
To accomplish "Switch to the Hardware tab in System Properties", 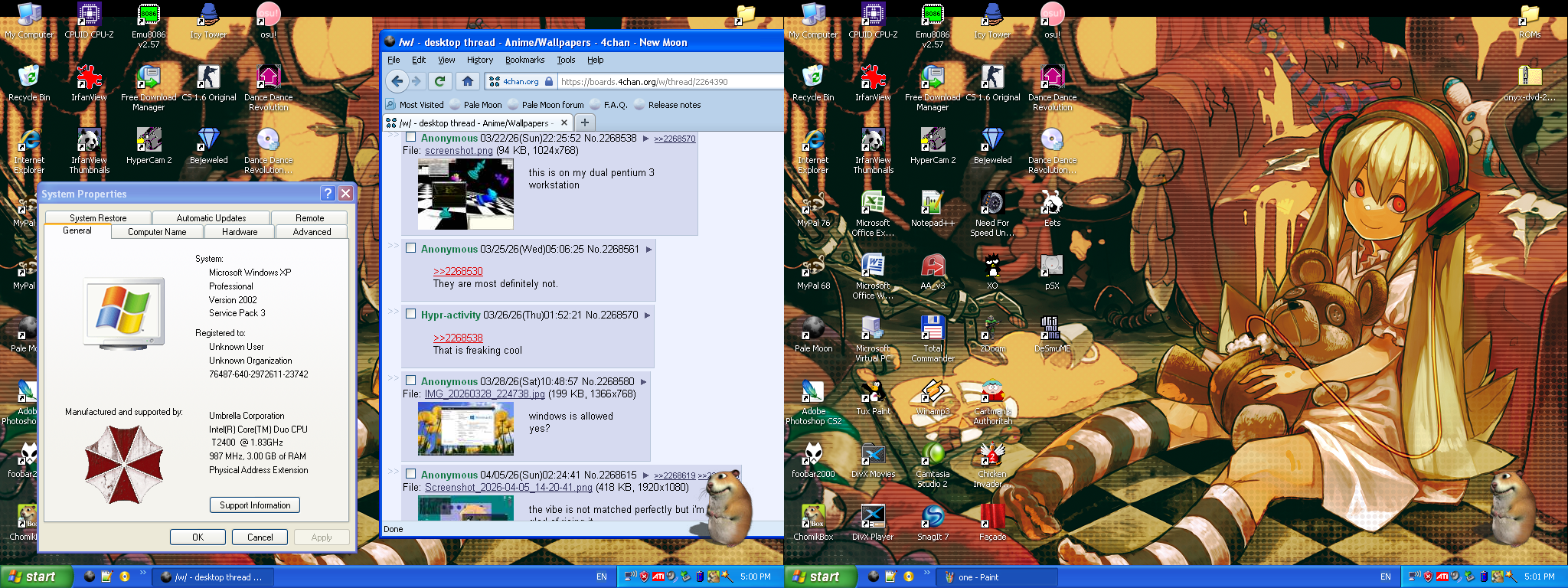I will [240, 232].
